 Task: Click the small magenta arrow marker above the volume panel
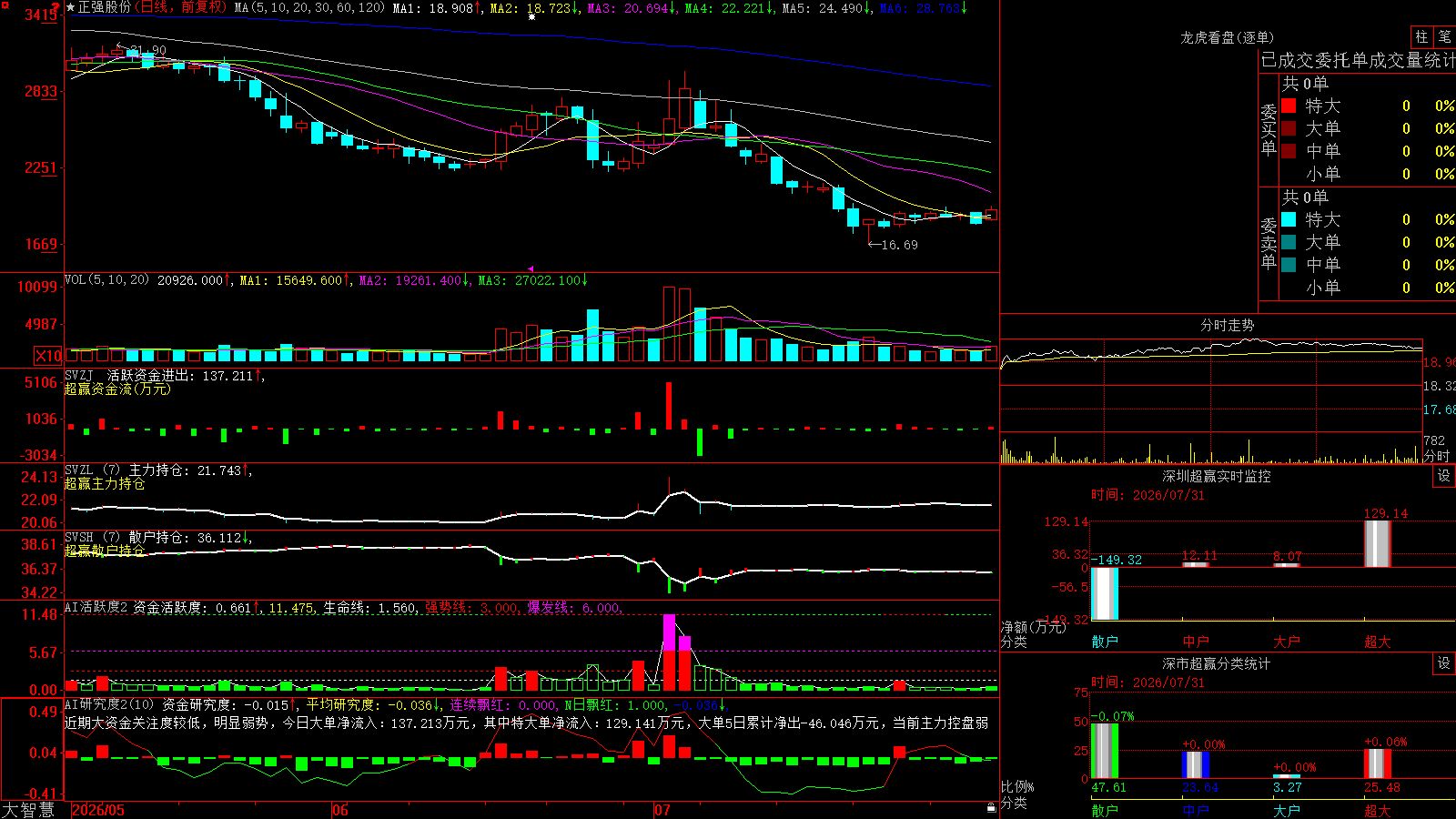tap(531, 268)
